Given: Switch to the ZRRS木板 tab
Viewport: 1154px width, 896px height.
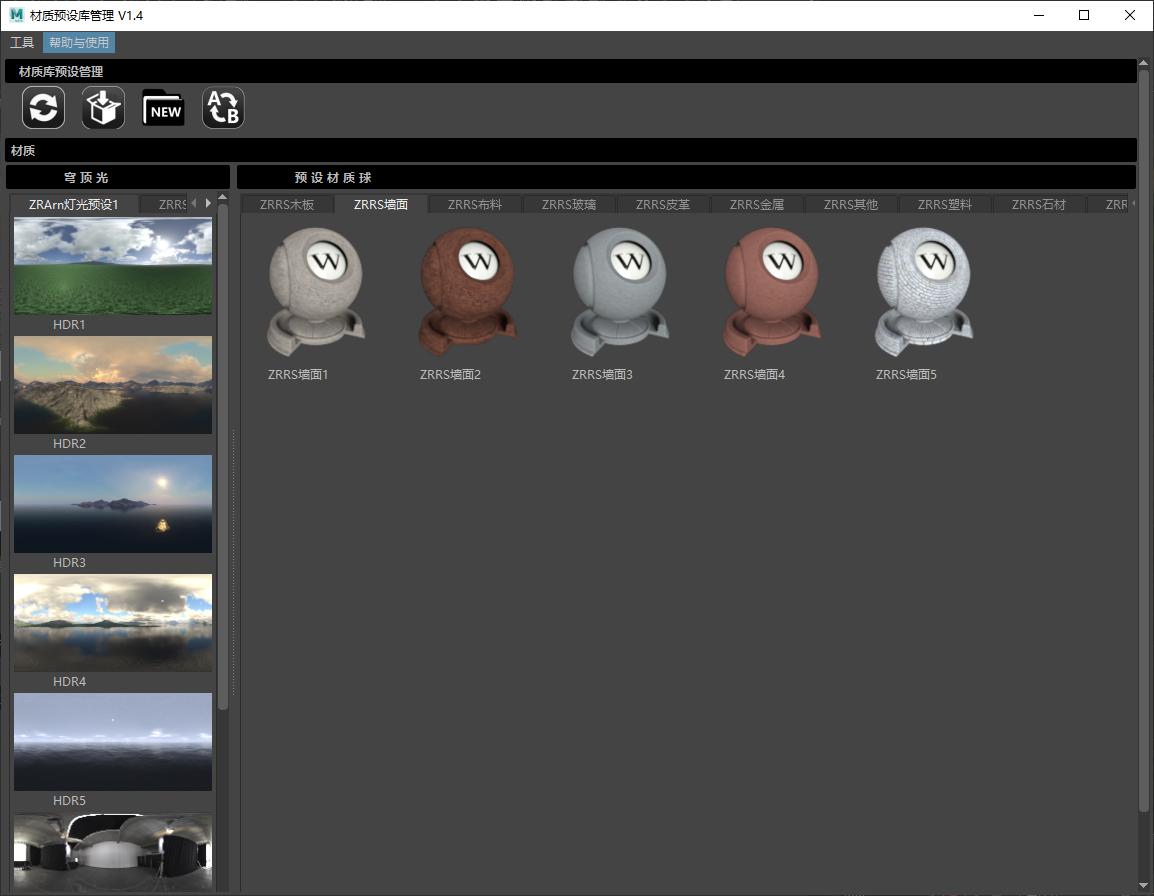Looking at the screenshot, I should pyautogui.click(x=286, y=205).
